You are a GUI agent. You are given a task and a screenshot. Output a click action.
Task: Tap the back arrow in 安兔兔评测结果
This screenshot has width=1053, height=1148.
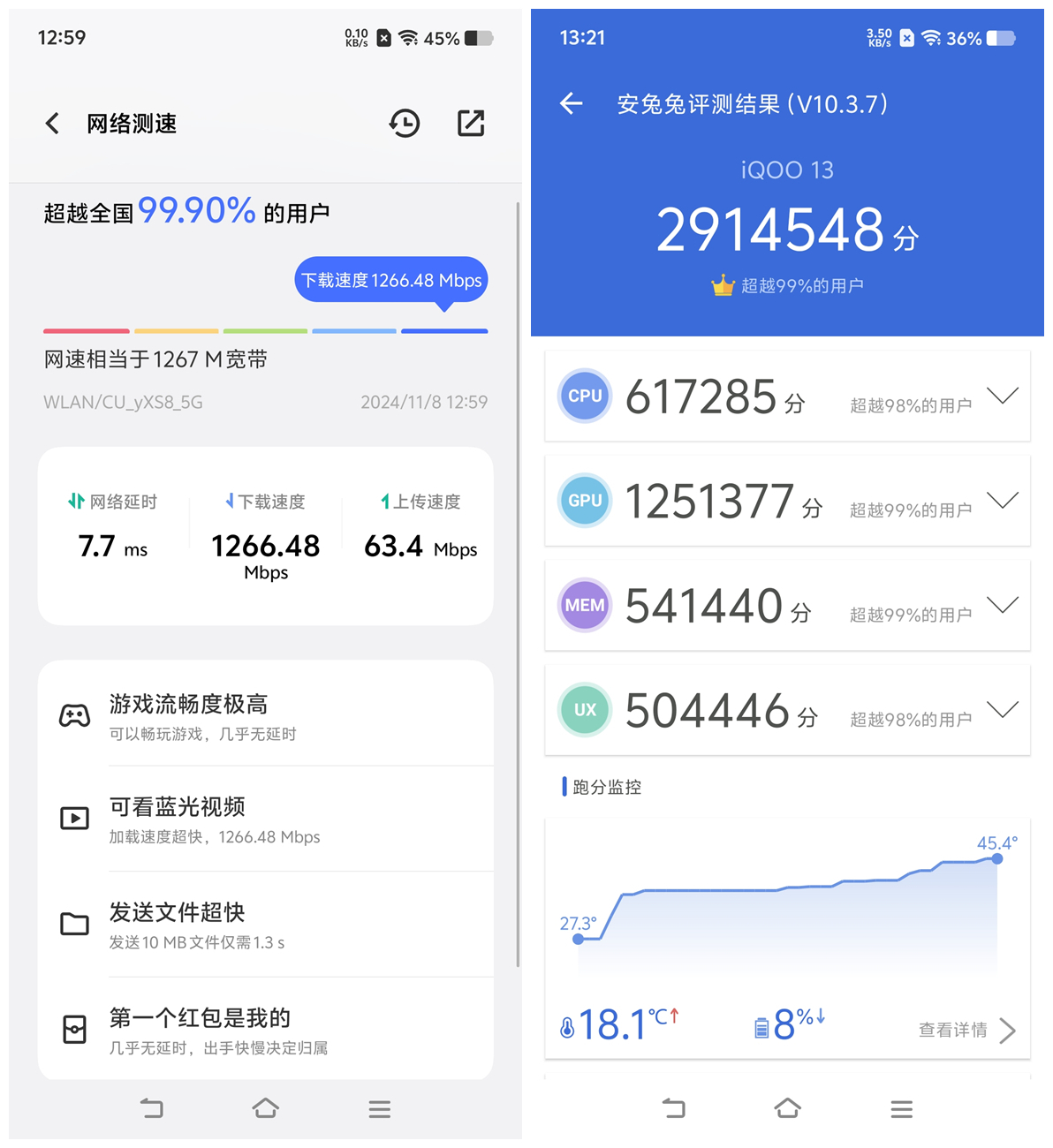coord(572,103)
